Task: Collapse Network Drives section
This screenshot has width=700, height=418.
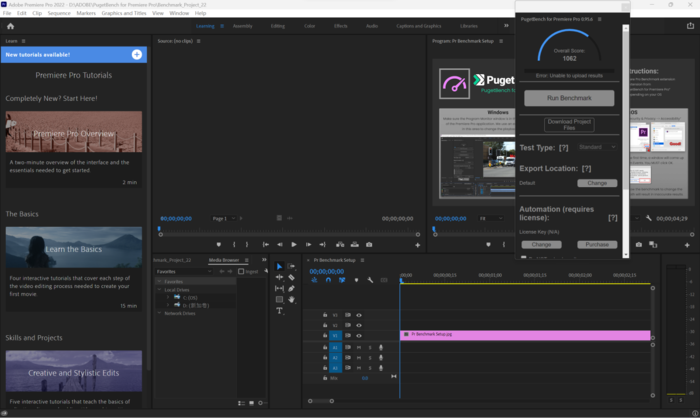Action: tap(159, 314)
